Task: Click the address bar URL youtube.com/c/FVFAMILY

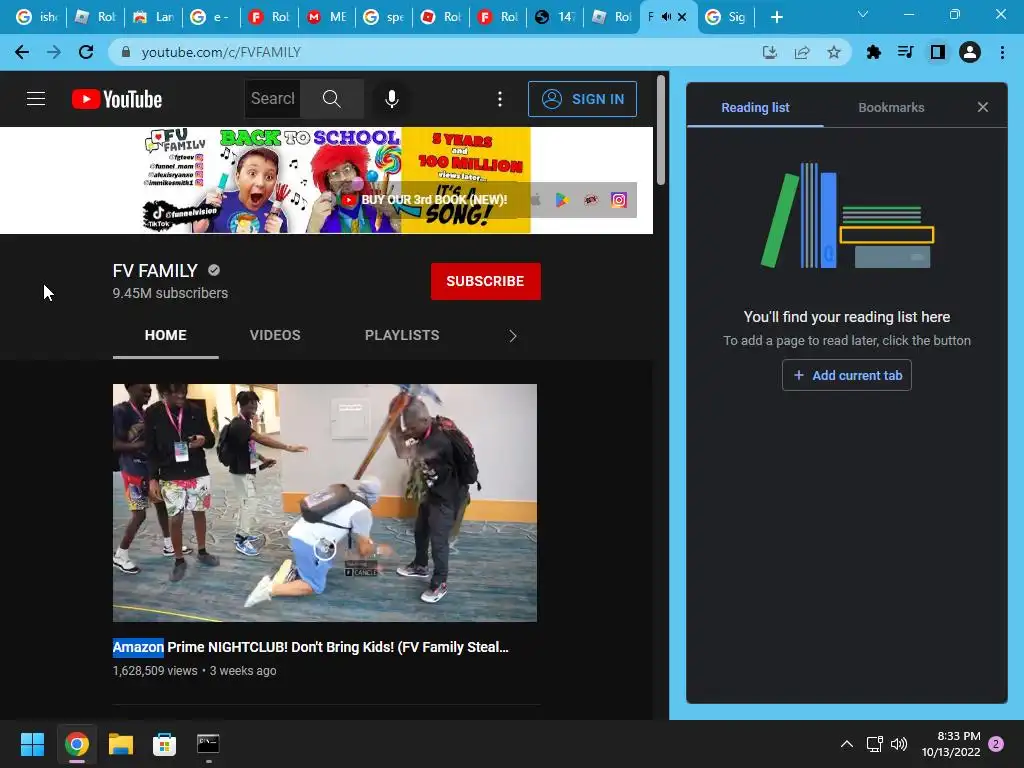Action: pyautogui.click(x=221, y=52)
